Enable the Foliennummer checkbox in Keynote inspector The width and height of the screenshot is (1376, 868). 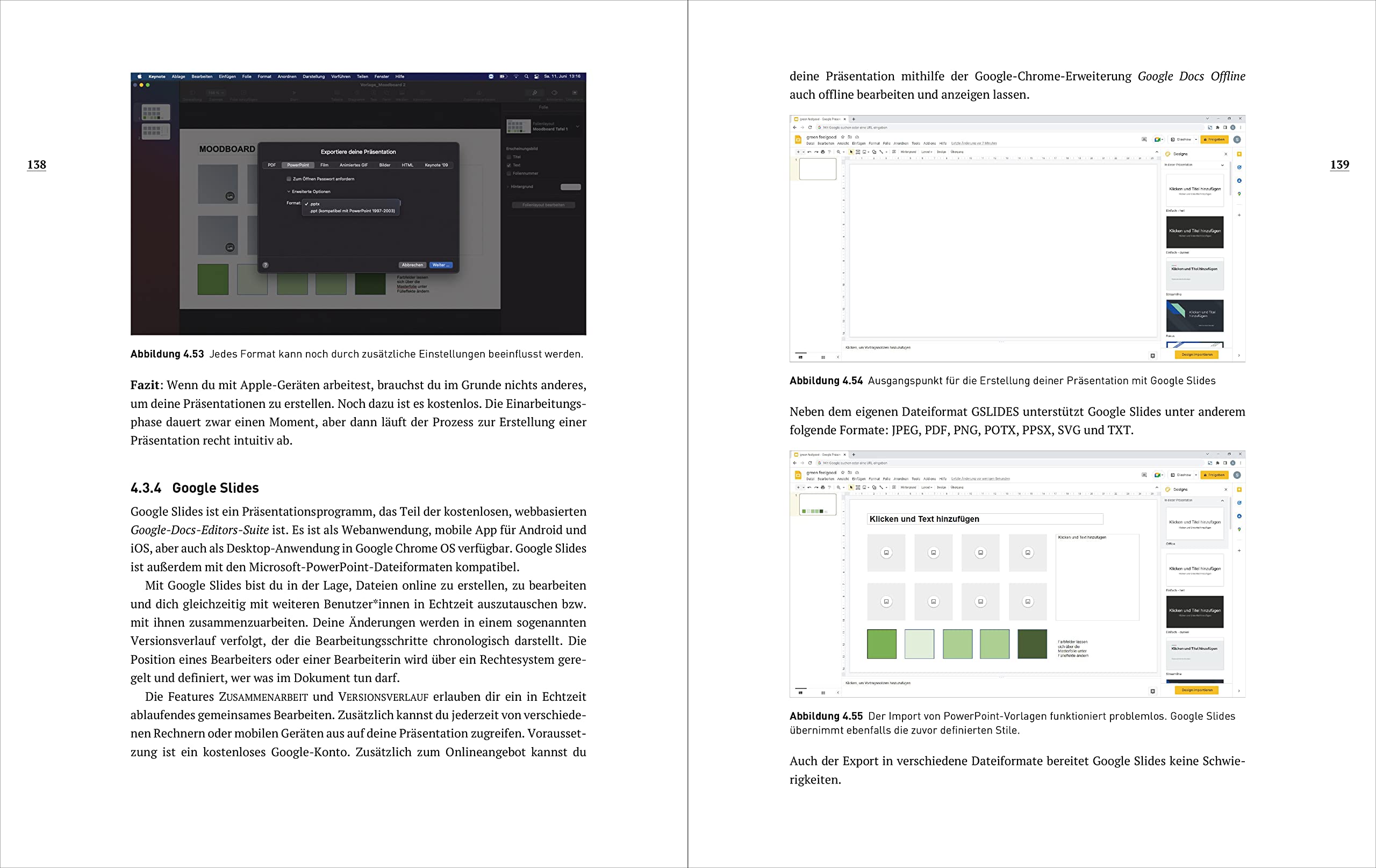[508, 173]
